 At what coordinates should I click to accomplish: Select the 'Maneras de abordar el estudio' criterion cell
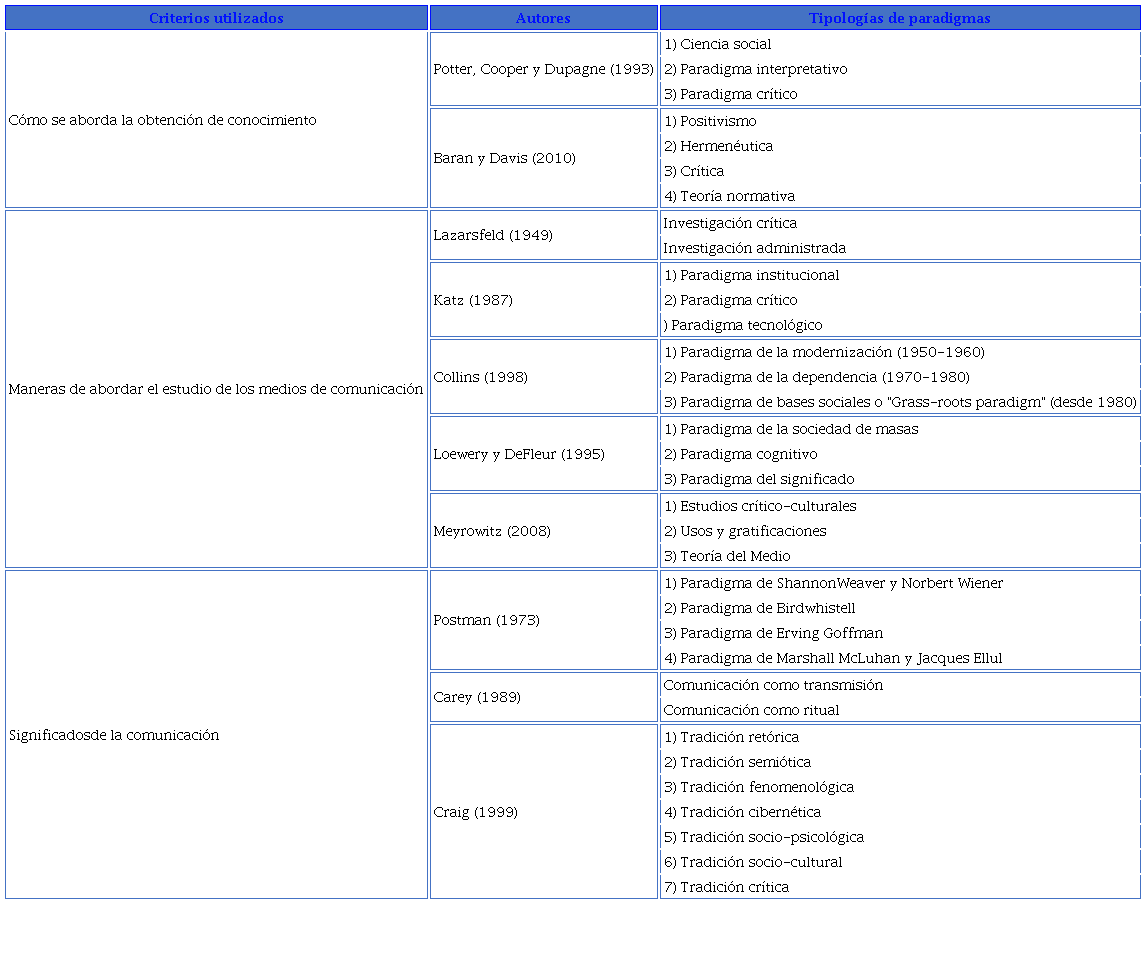[x=216, y=389]
